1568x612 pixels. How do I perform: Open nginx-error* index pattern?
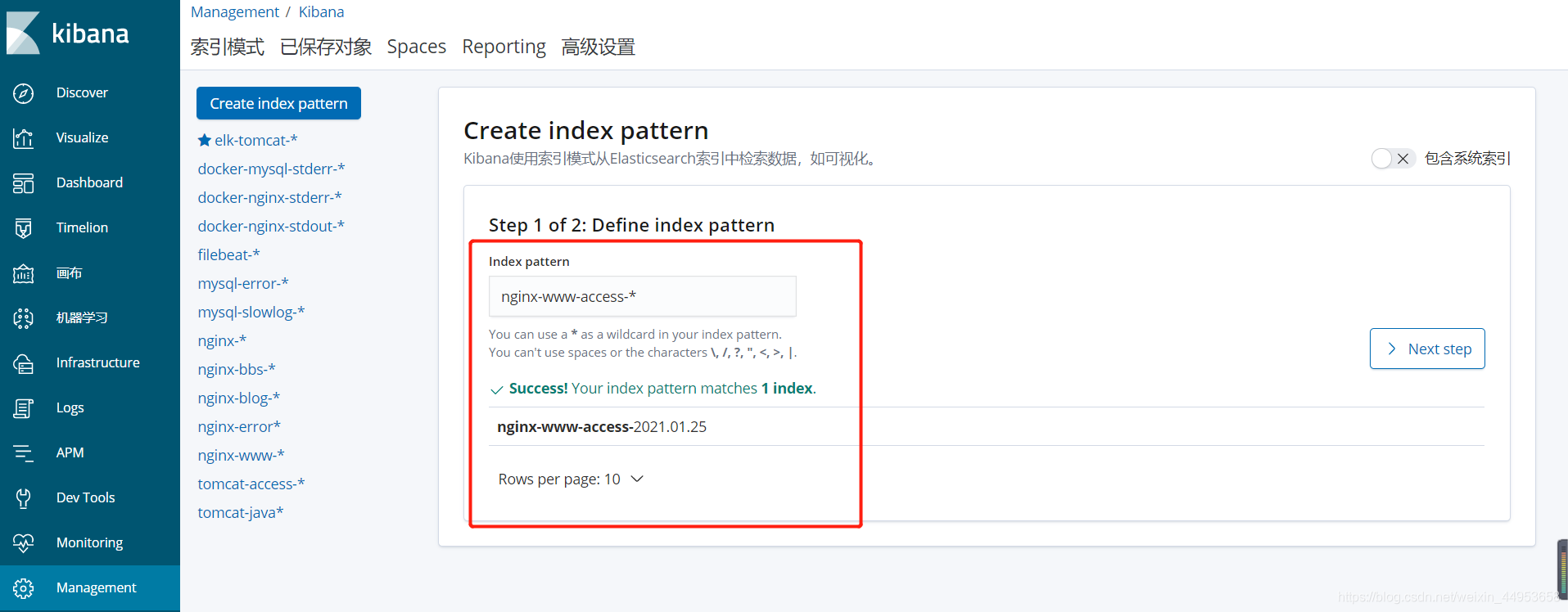pos(239,426)
